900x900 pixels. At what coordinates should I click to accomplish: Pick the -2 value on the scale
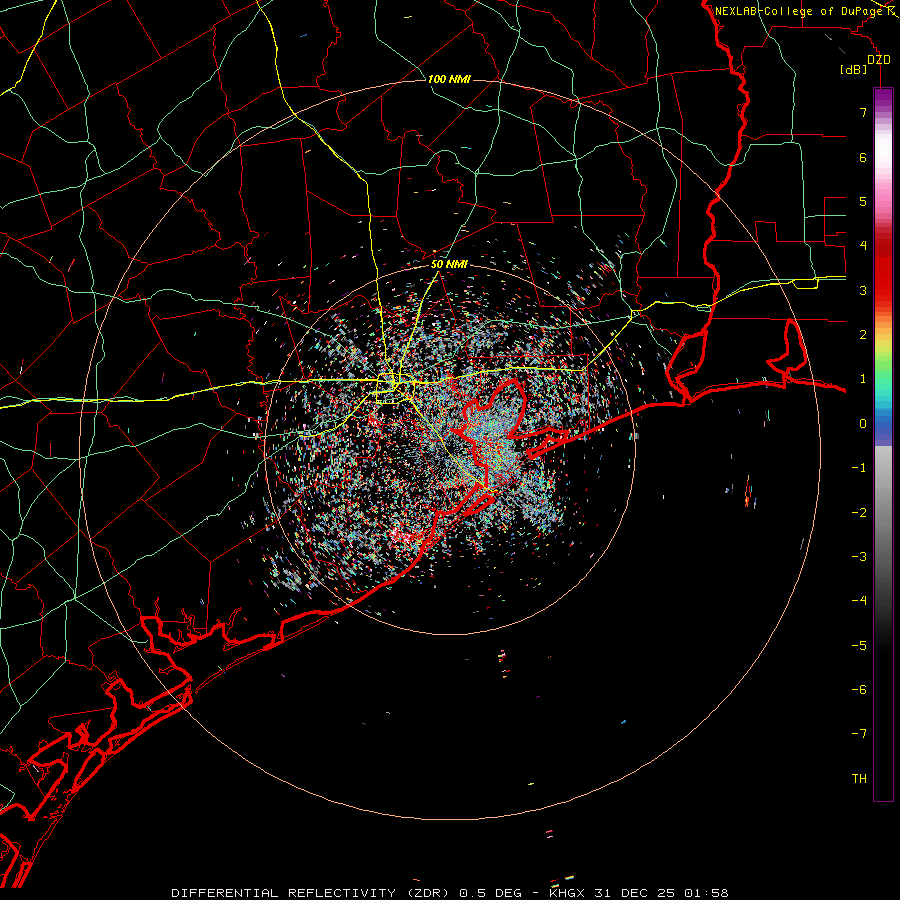pyautogui.click(x=859, y=513)
